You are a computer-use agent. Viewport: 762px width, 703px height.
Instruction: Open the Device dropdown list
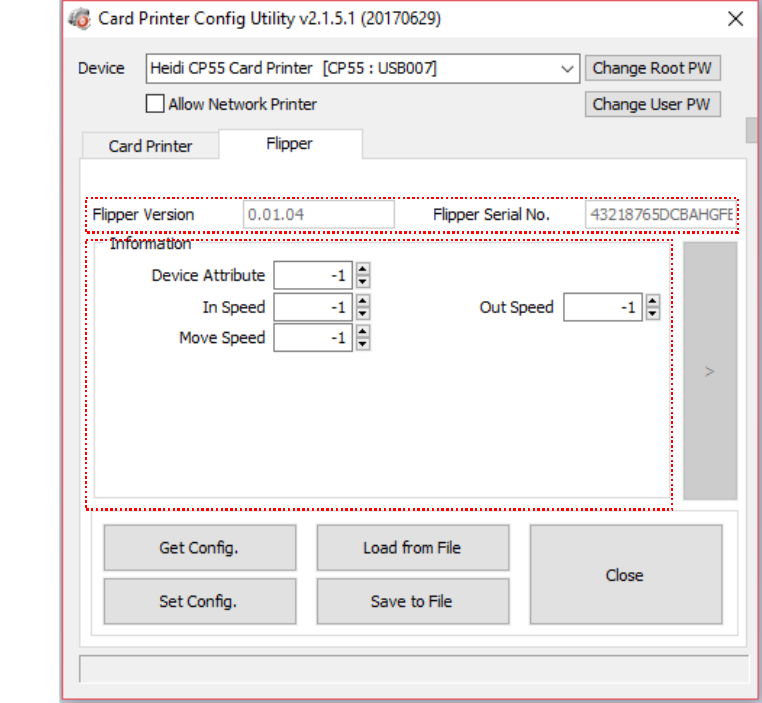tap(567, 69)
